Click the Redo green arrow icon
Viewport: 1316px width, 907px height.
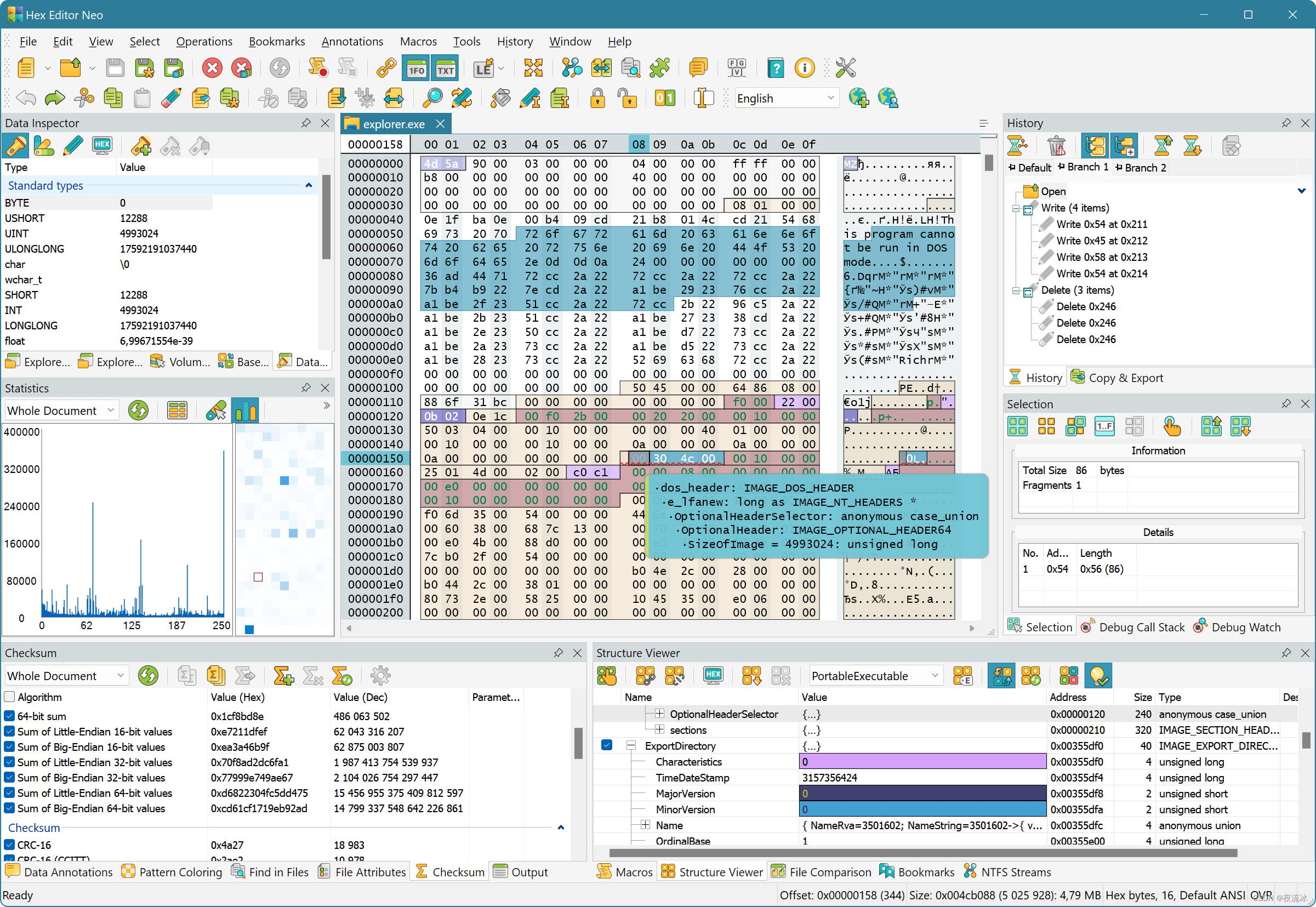pos(55,98)
